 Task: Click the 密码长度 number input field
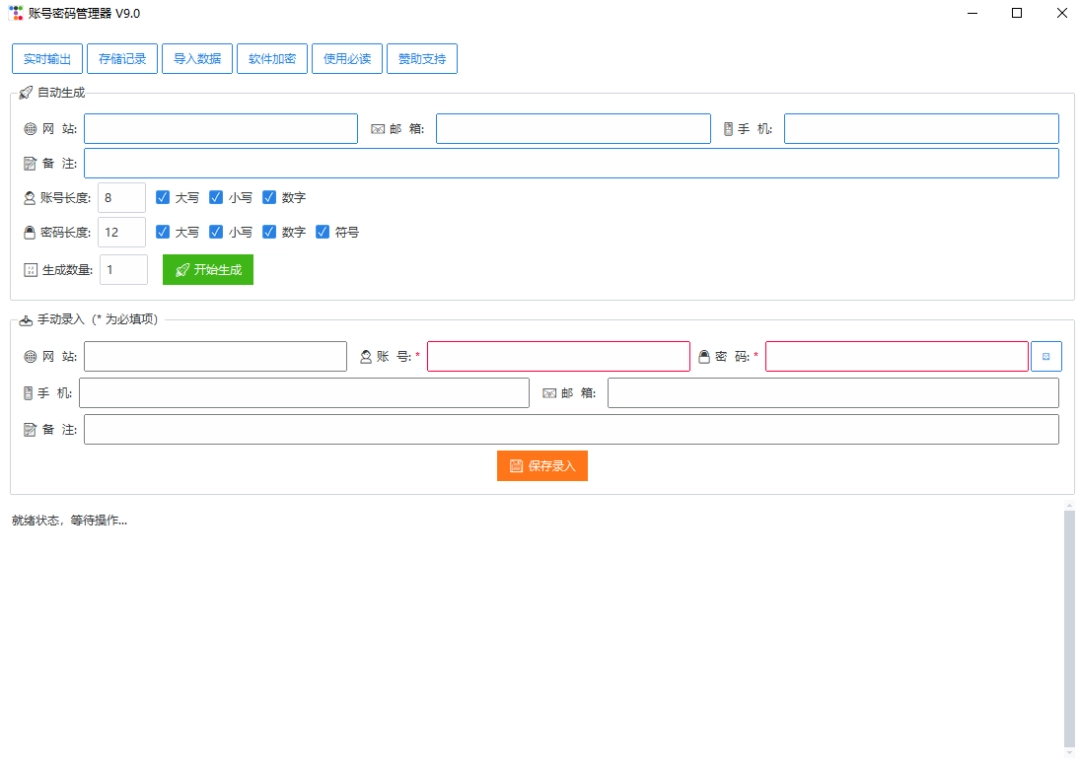[x=122, y=232]
